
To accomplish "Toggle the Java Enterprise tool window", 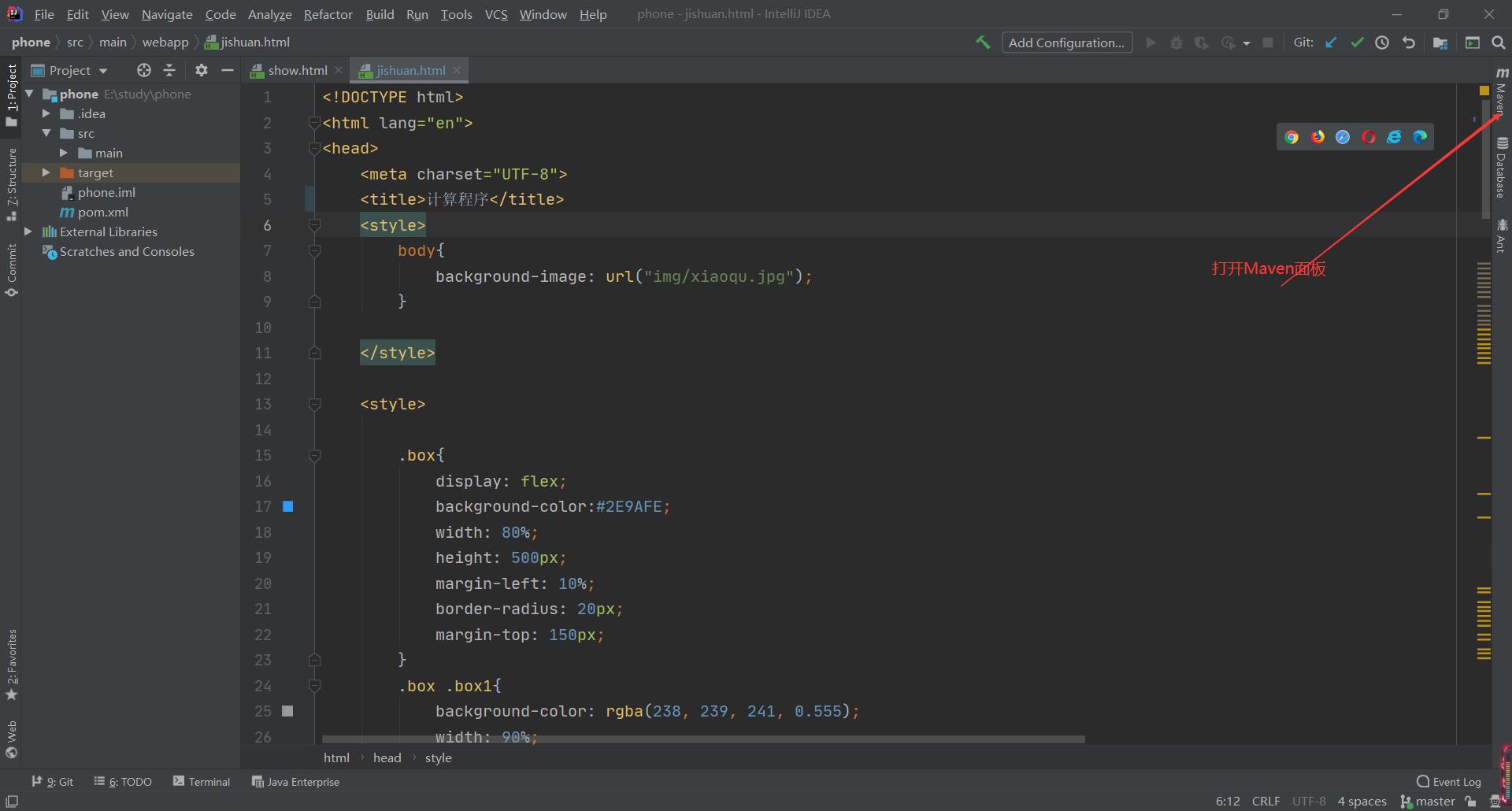I will [x=295, y=782].
